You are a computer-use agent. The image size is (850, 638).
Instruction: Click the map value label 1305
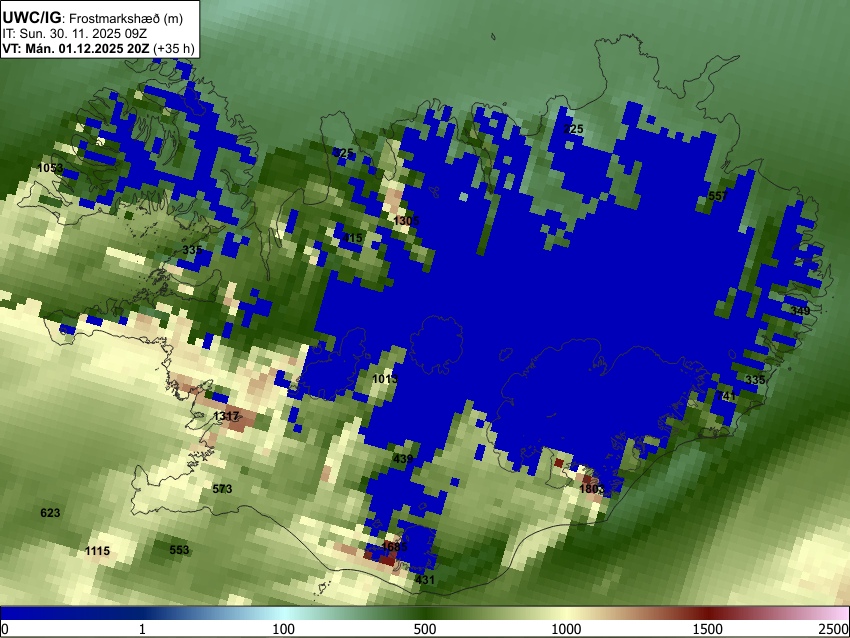point(407,221)
